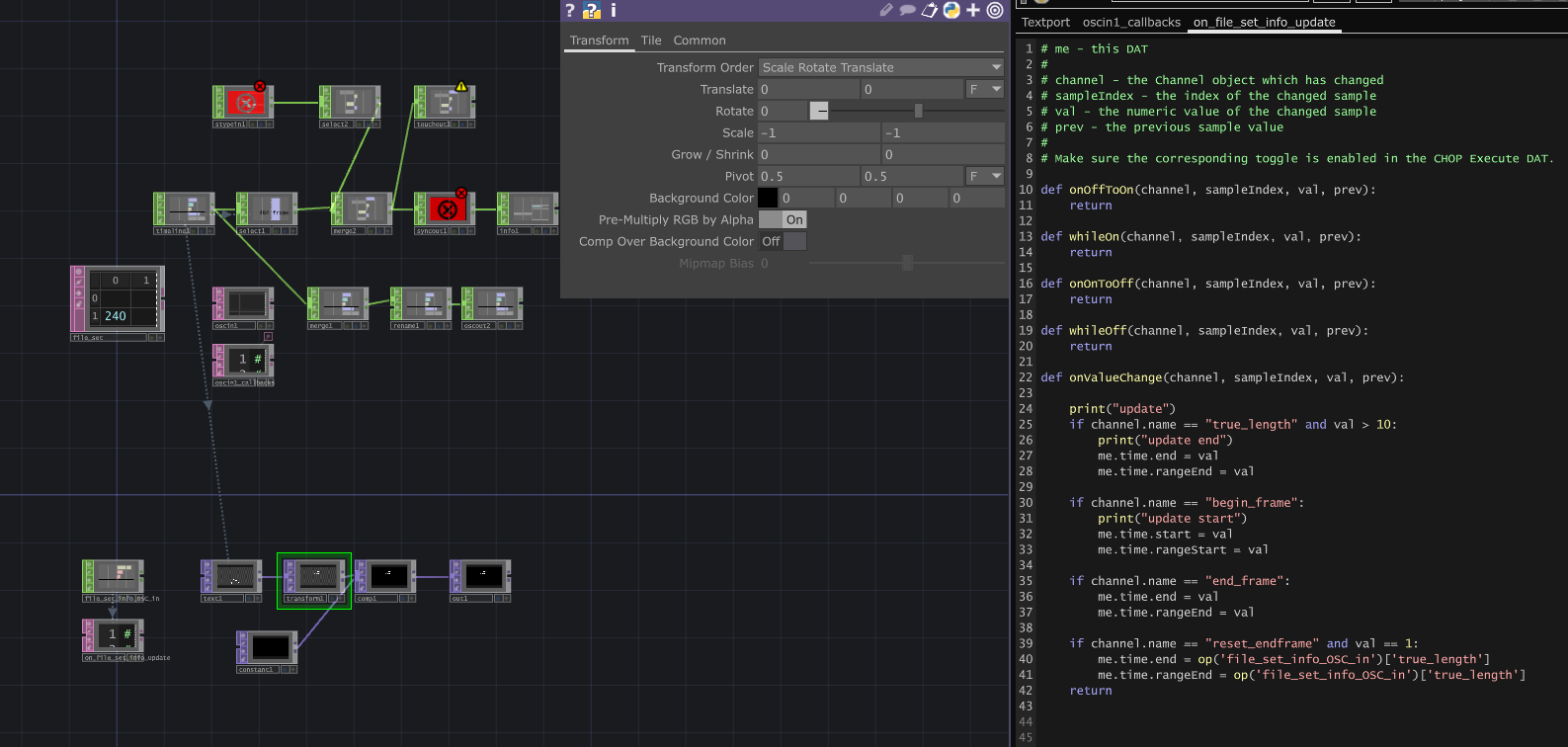
Task: Switch to the Common parameter tab
Action: tap(700, 41)
